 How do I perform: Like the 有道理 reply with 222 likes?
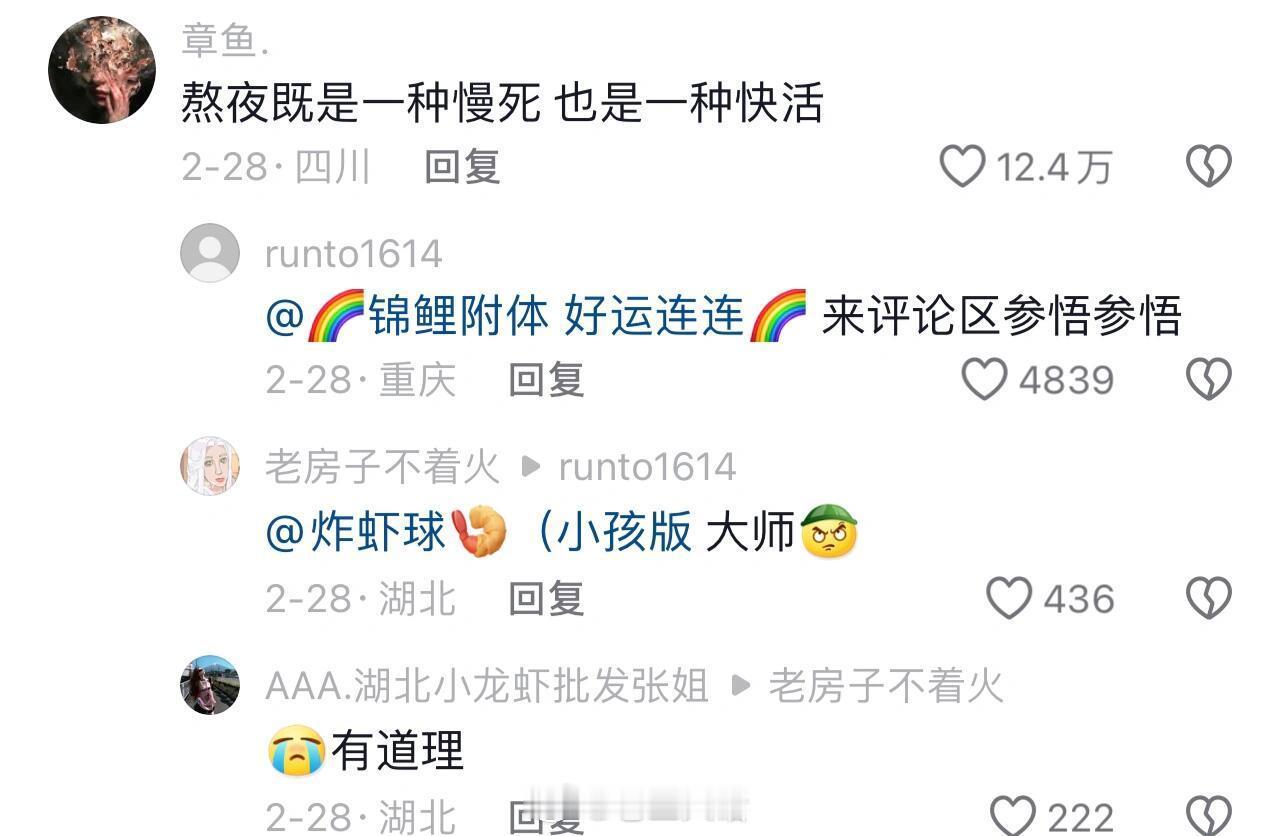click(x=1013, y=816)
